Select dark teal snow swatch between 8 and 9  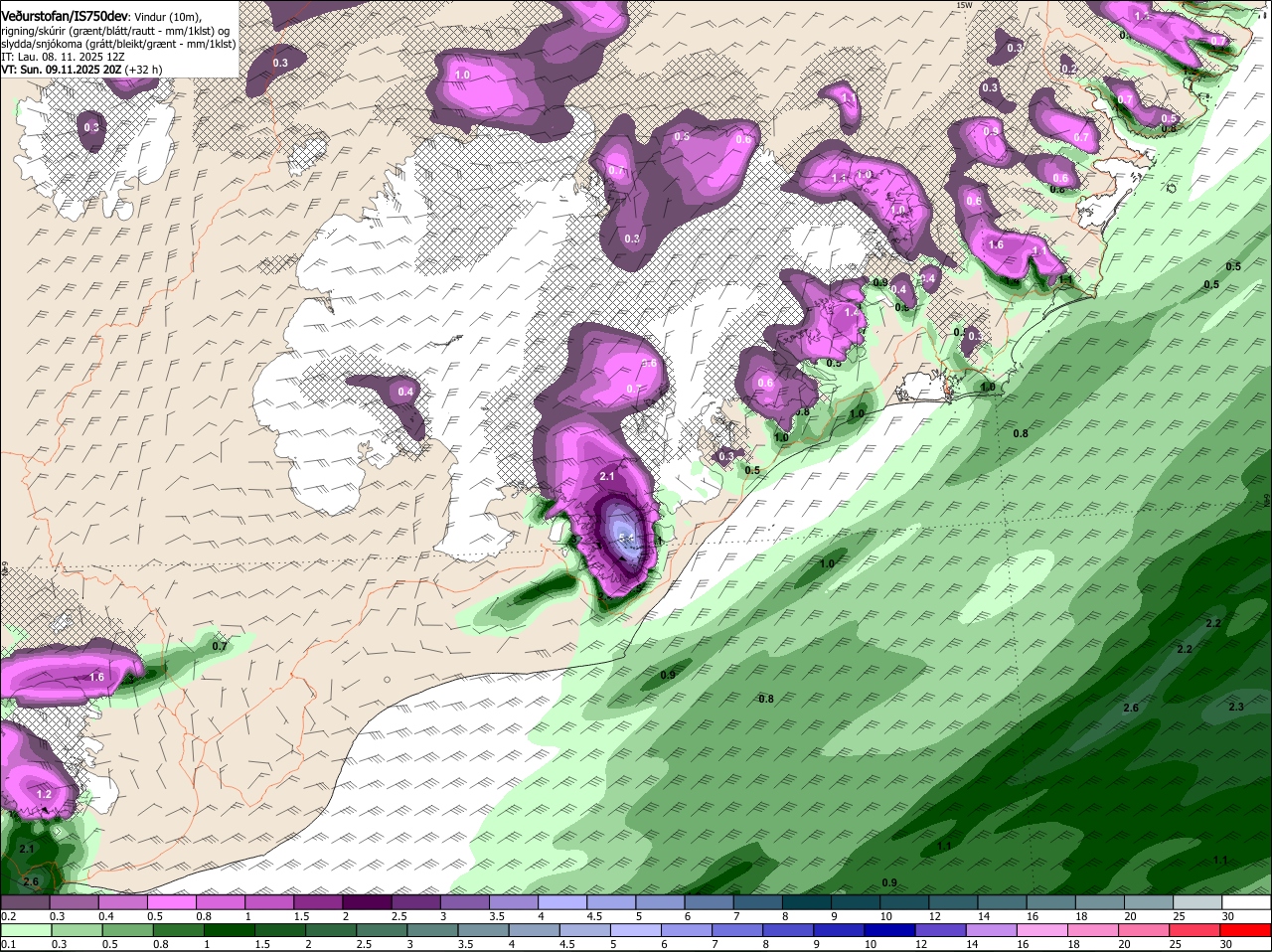[807, 901]
